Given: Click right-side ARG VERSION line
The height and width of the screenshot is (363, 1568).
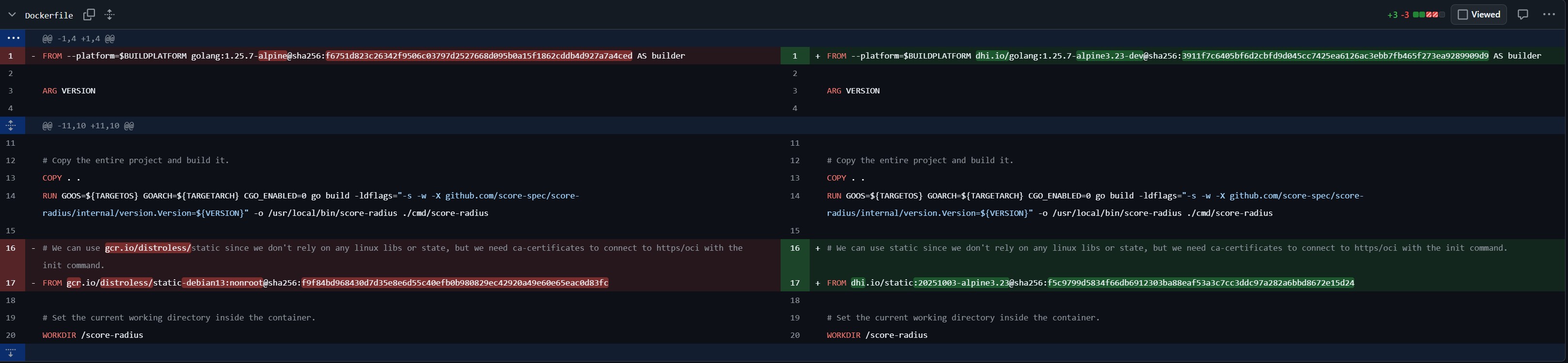Looking at the screenshot, I should [853, 91].
